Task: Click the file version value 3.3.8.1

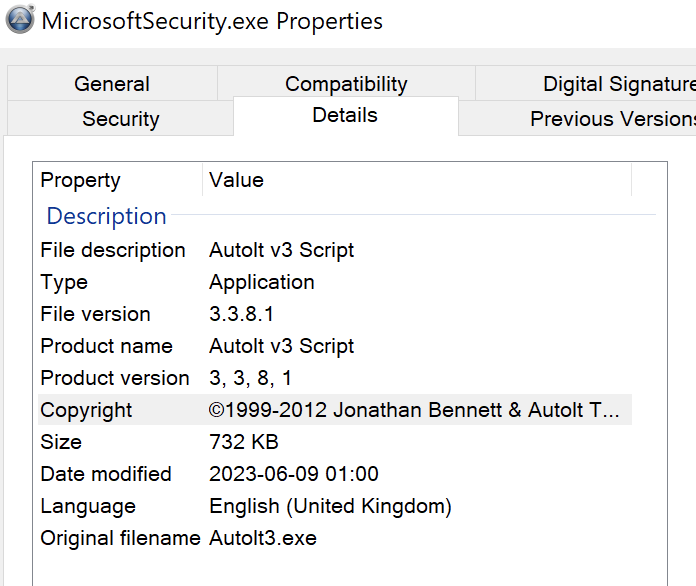Action: tap(241, 314)
